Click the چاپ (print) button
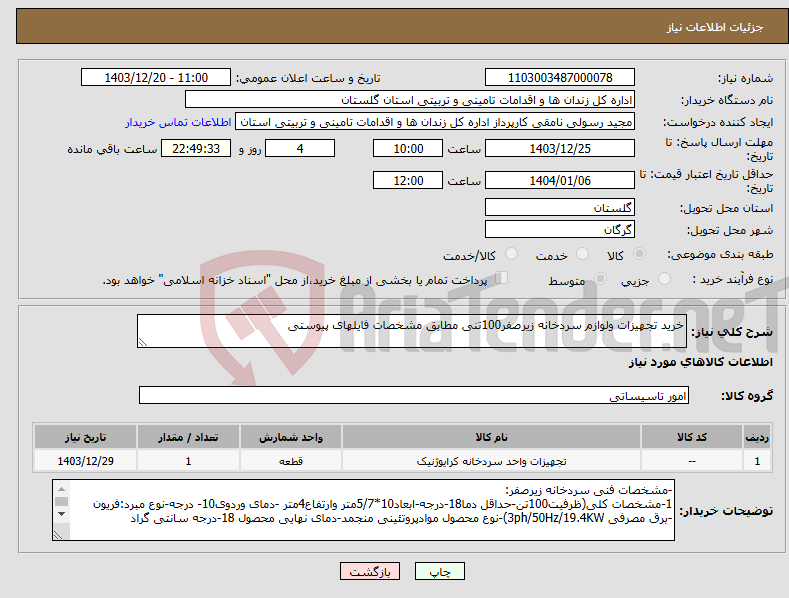 (439, 572)
